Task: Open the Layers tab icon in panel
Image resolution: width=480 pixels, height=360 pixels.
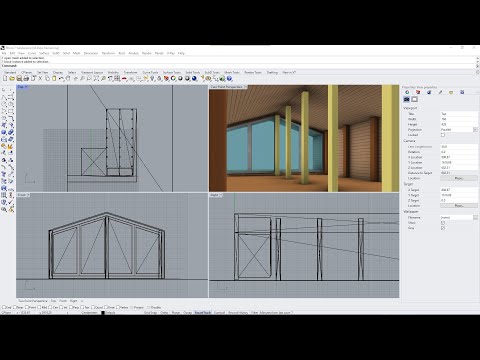Action: pos(418,92)
